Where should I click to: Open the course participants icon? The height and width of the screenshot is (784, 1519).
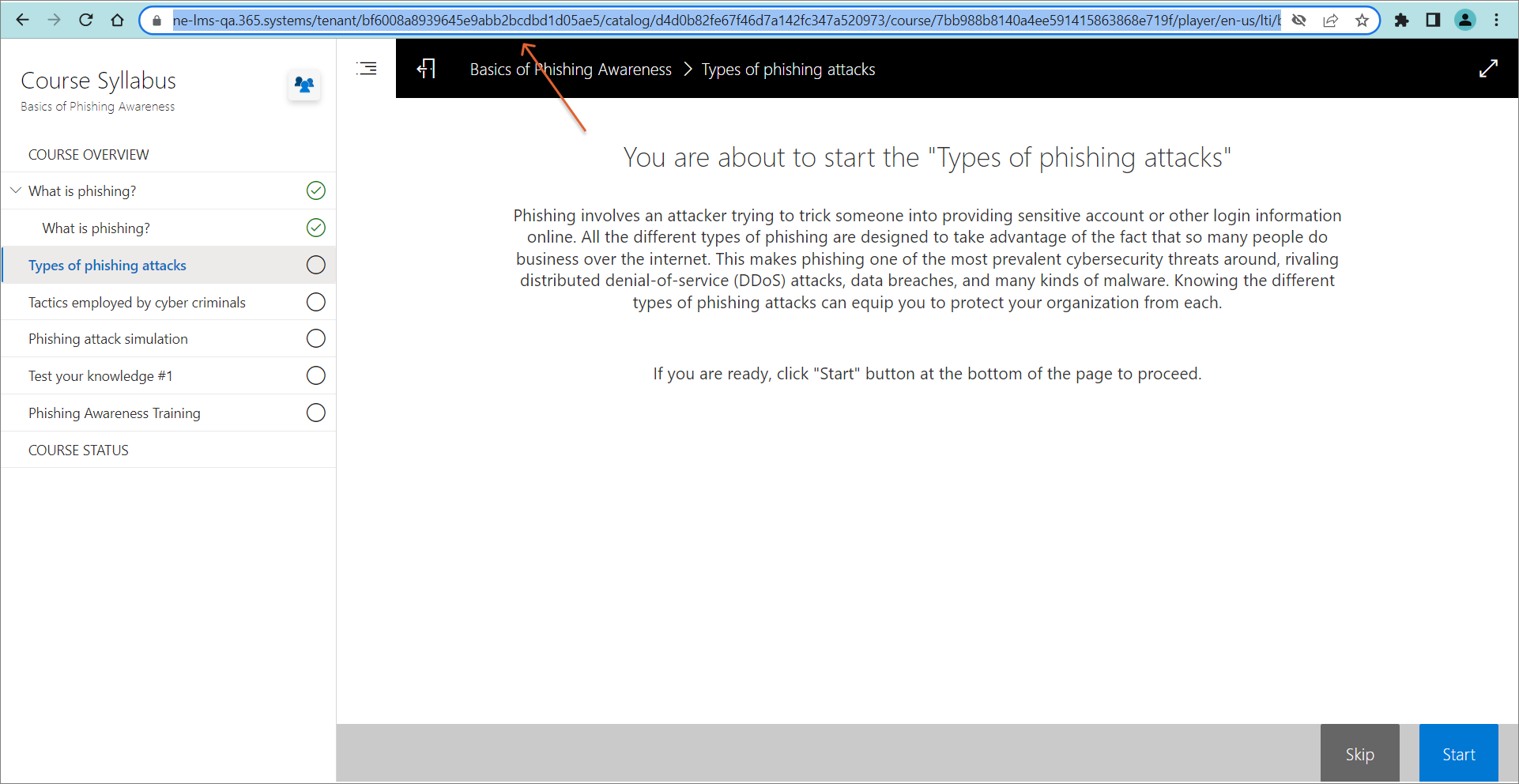[304, 84]
